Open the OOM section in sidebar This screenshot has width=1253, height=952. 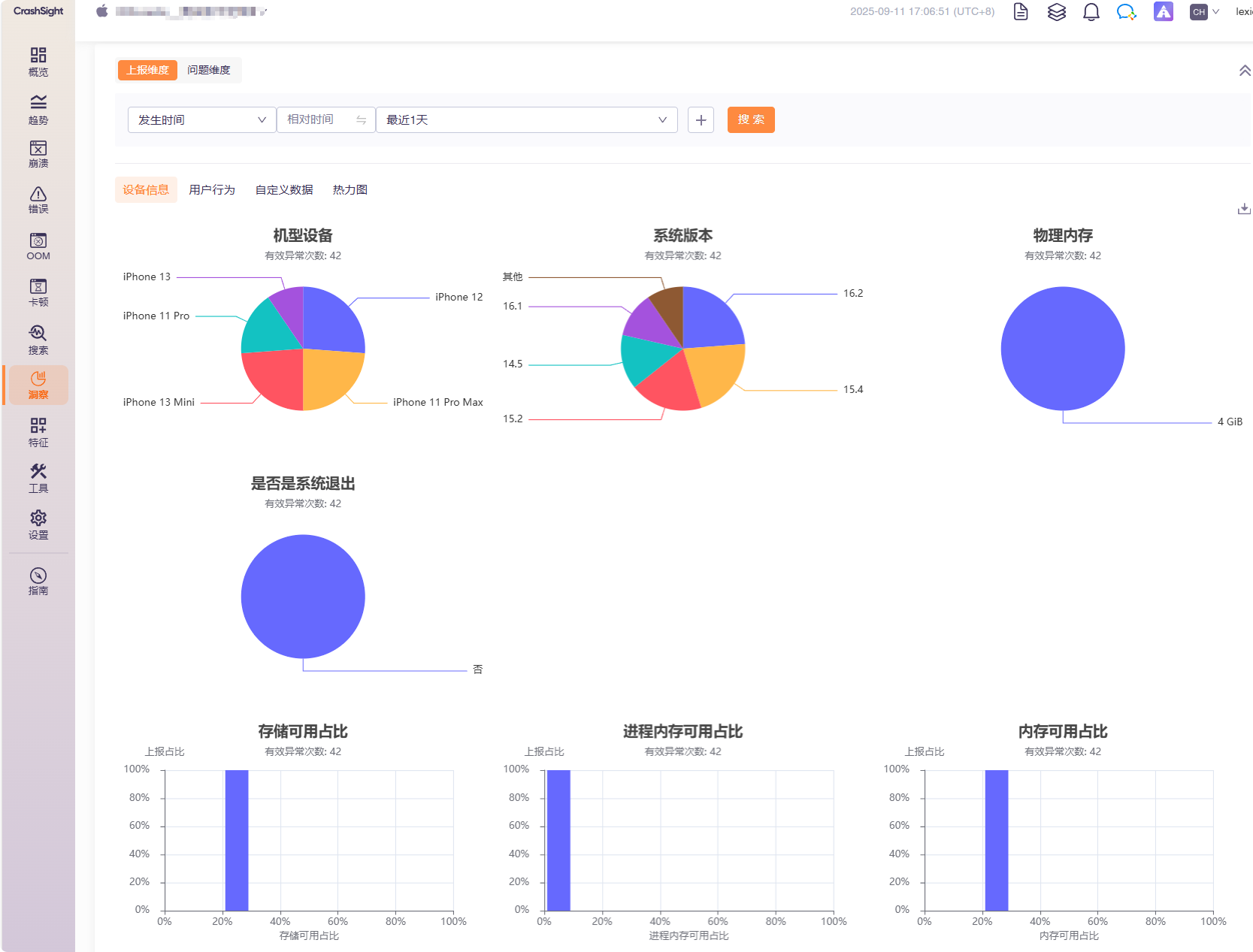(38, 246)
